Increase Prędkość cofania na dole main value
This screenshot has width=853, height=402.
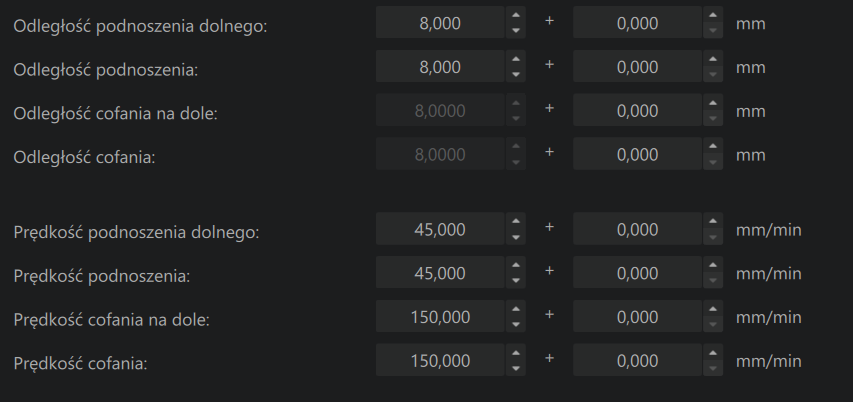click(516, 308)
